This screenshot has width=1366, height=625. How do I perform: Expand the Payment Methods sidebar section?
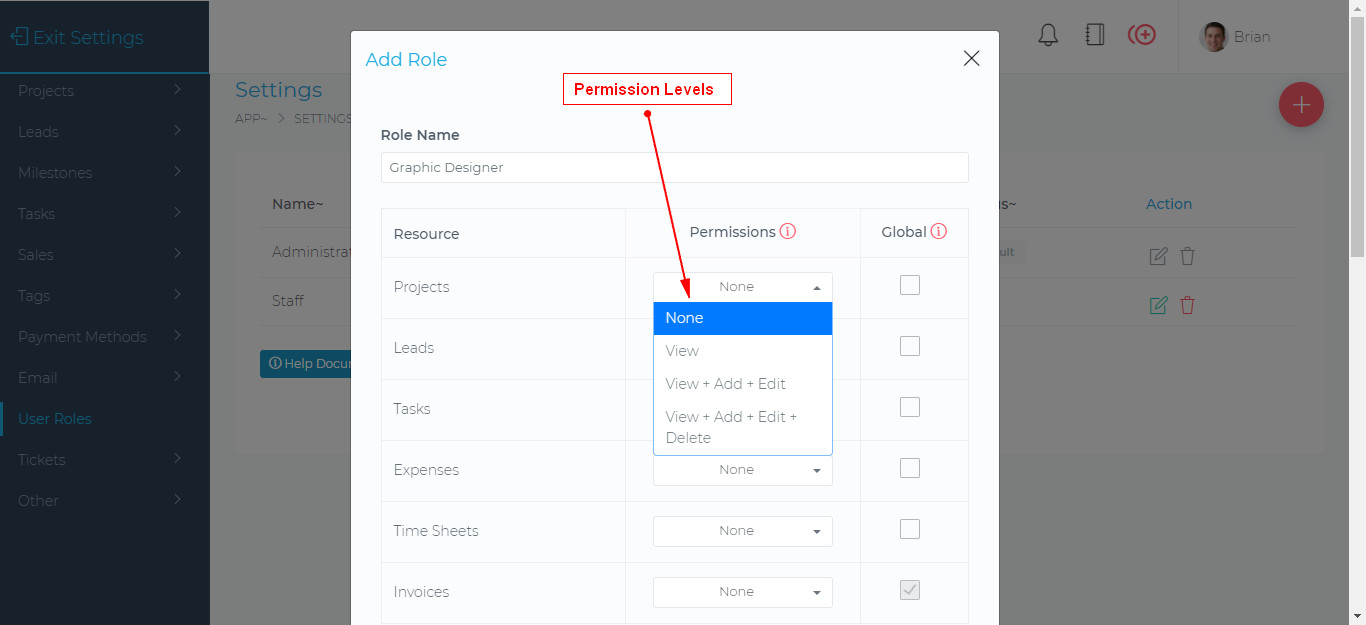(83, 336)
